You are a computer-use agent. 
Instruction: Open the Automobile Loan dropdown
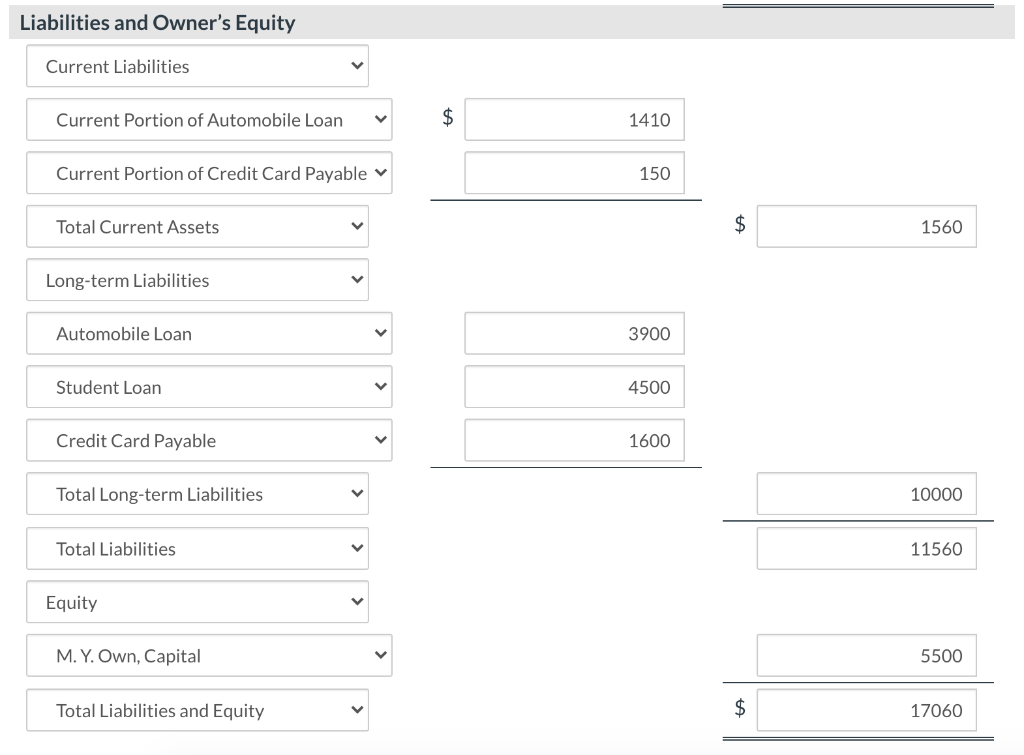[x=209, y=334]
